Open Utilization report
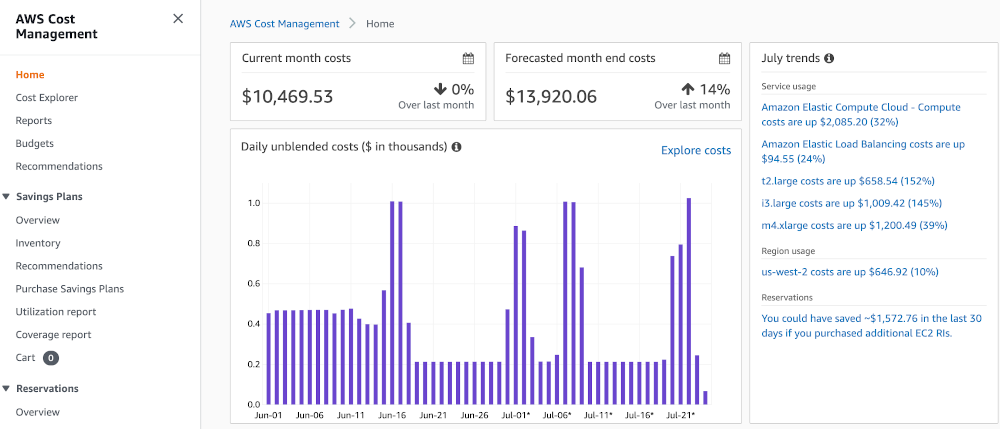This screenshot has height=429, width=1000. tap(56, 312)
